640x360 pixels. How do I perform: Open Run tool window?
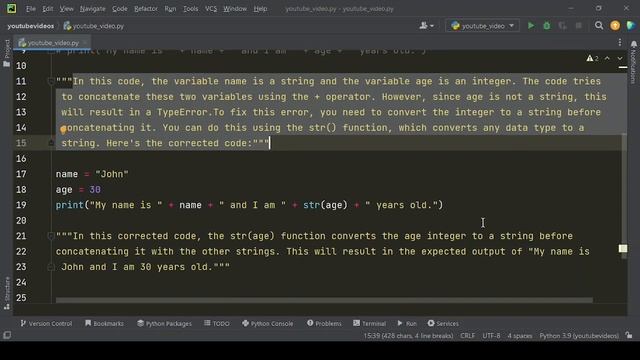coord(407,323)
